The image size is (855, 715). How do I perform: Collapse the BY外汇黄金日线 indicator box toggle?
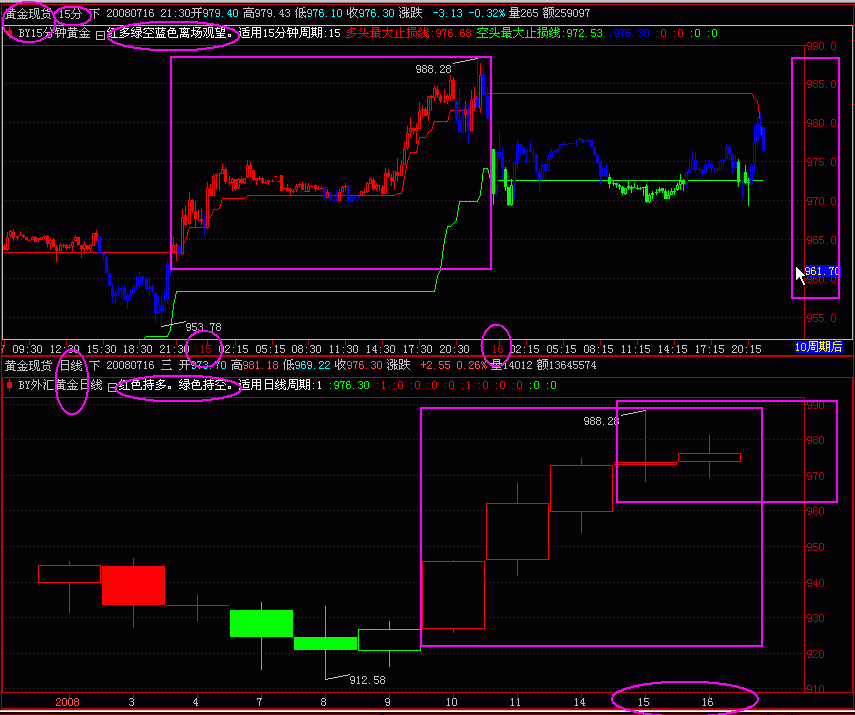point(112,387)
